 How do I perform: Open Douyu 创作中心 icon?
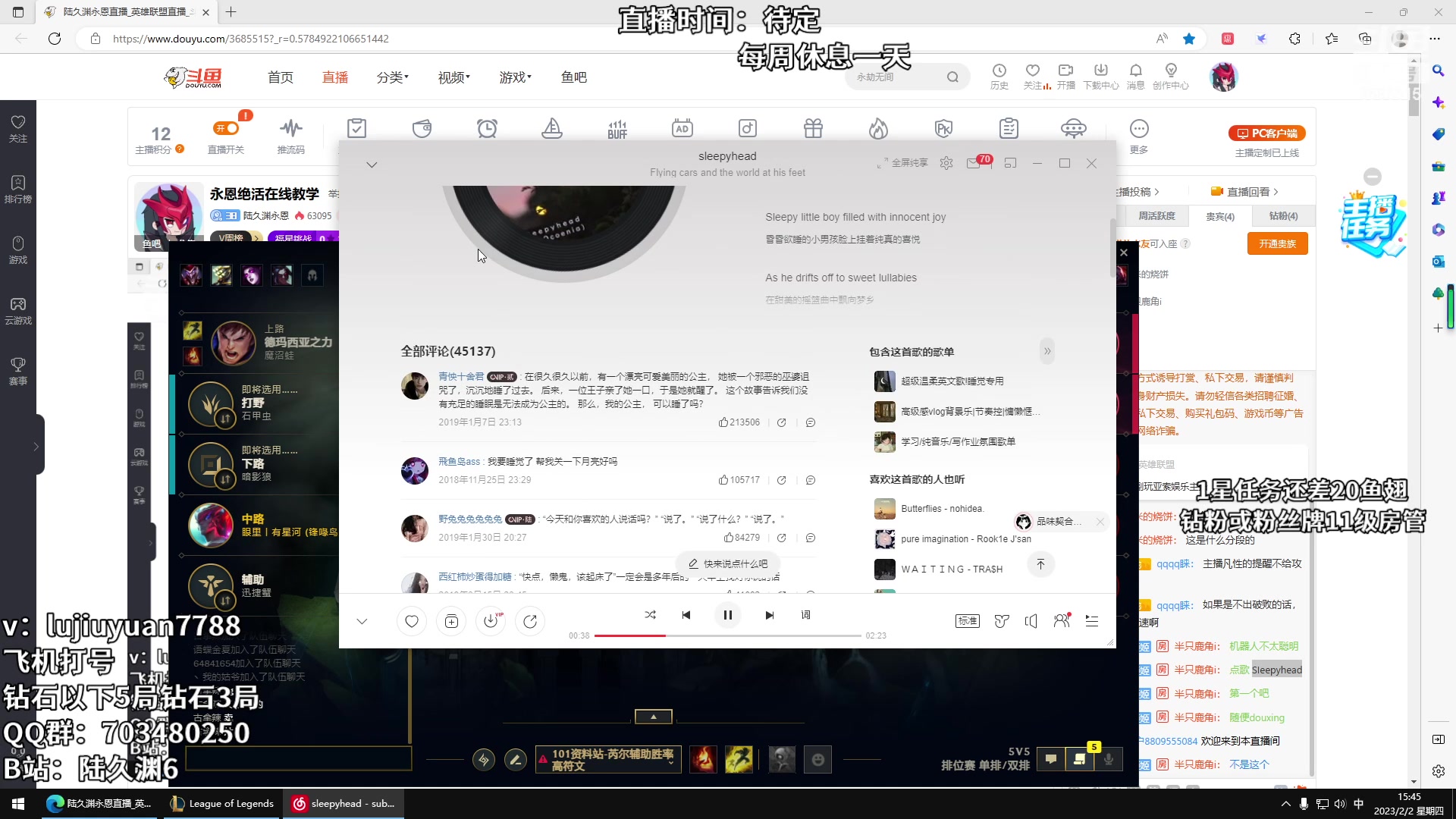tap(1171, 77)
